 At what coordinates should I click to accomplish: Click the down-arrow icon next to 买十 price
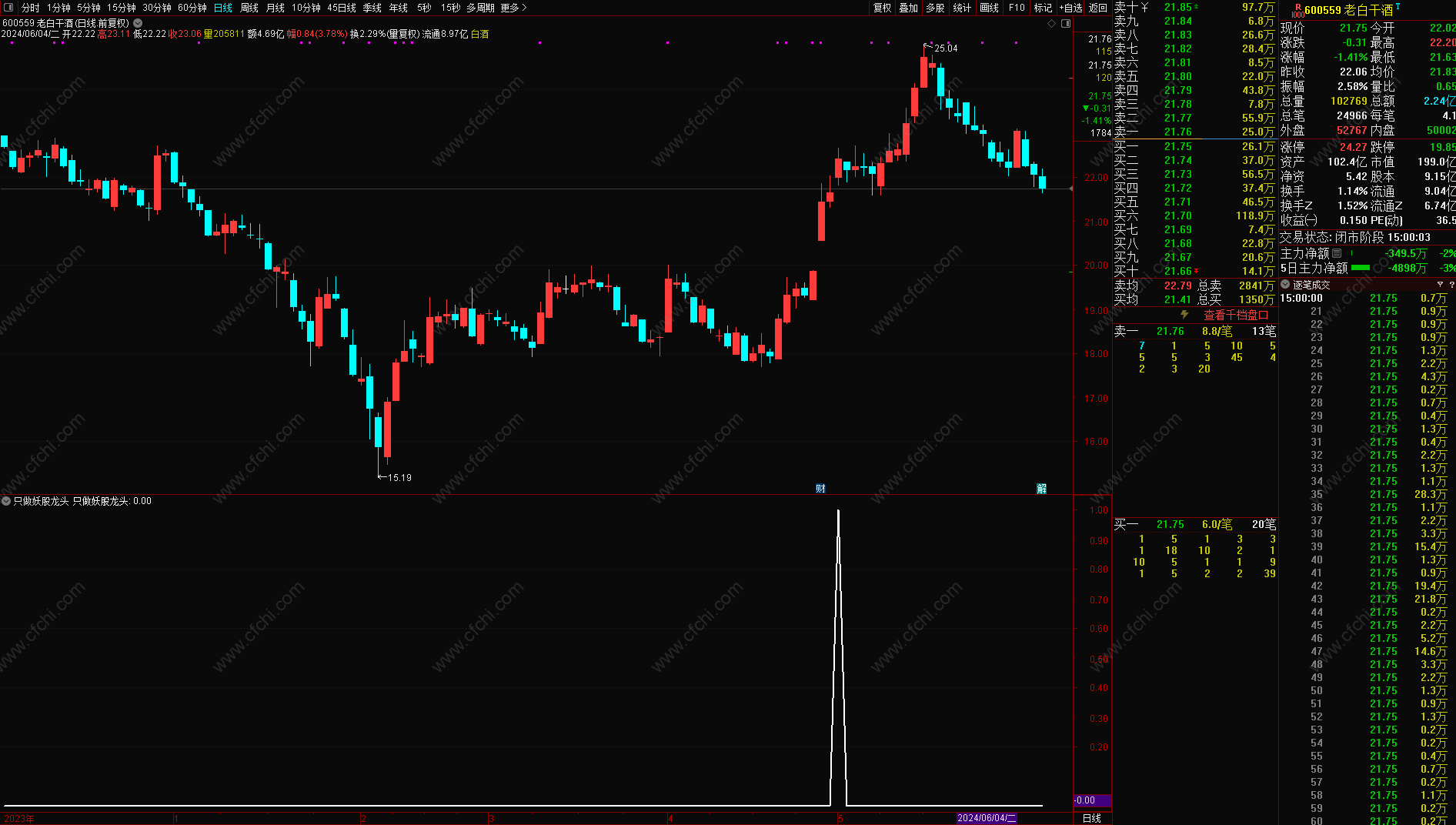tap(1196, 271)
